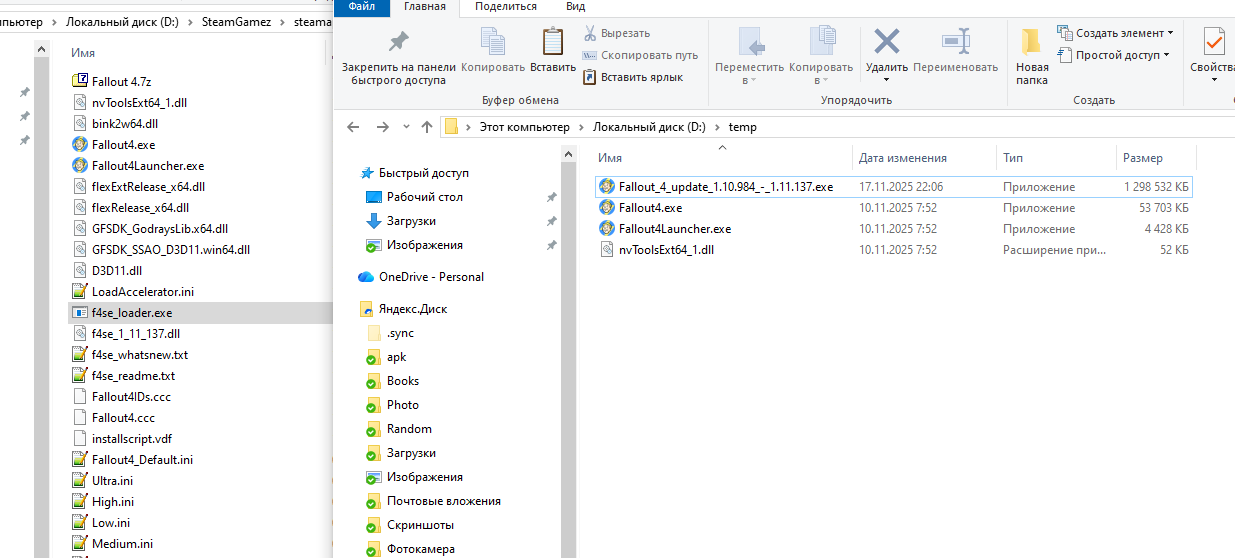Go back with the left arrow

pyautogui.click(x=353, y=127)
